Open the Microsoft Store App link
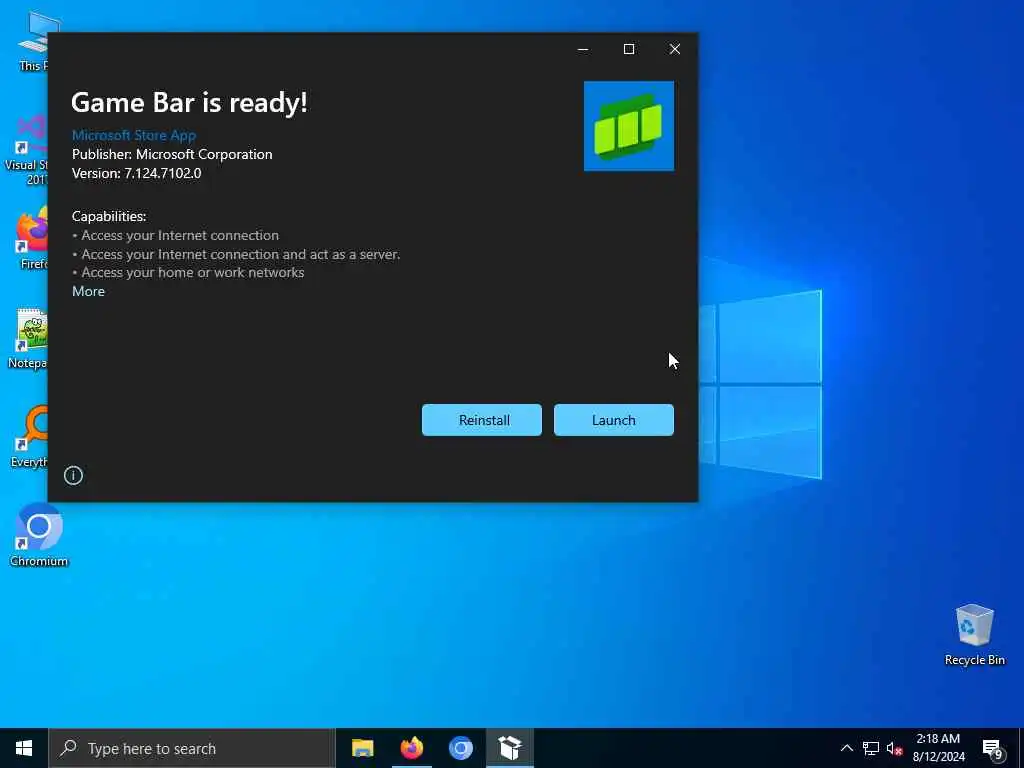This screenshot has width=1024, height=768. 134,135
